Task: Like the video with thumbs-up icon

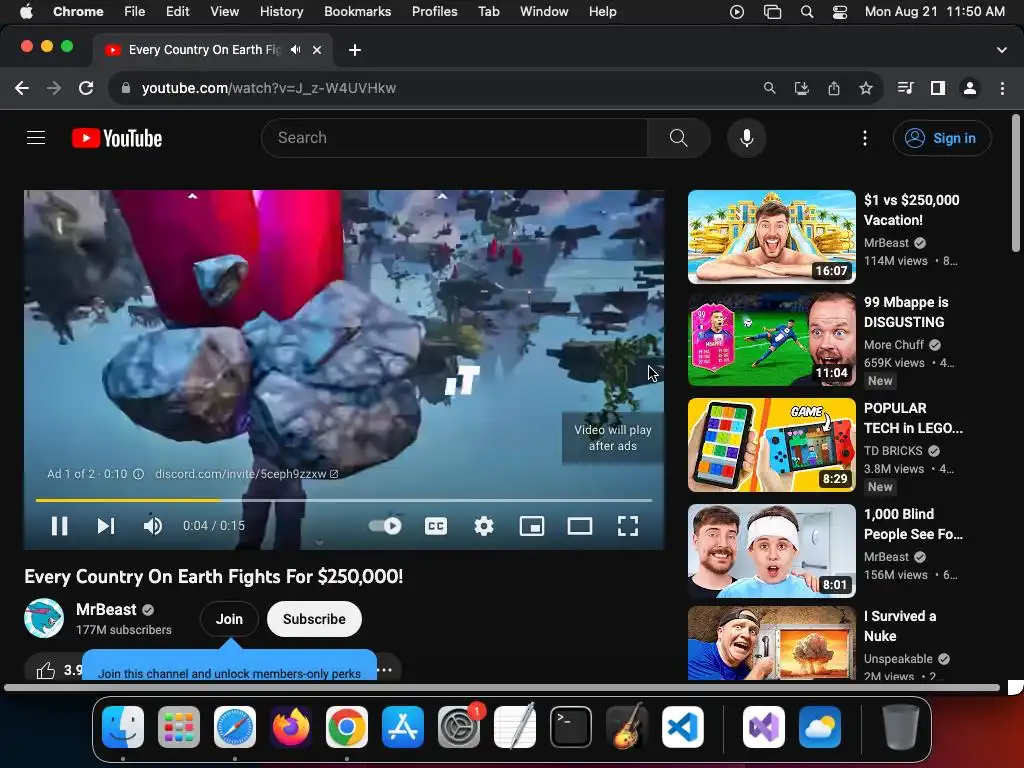Action: [x=46, y=670]
